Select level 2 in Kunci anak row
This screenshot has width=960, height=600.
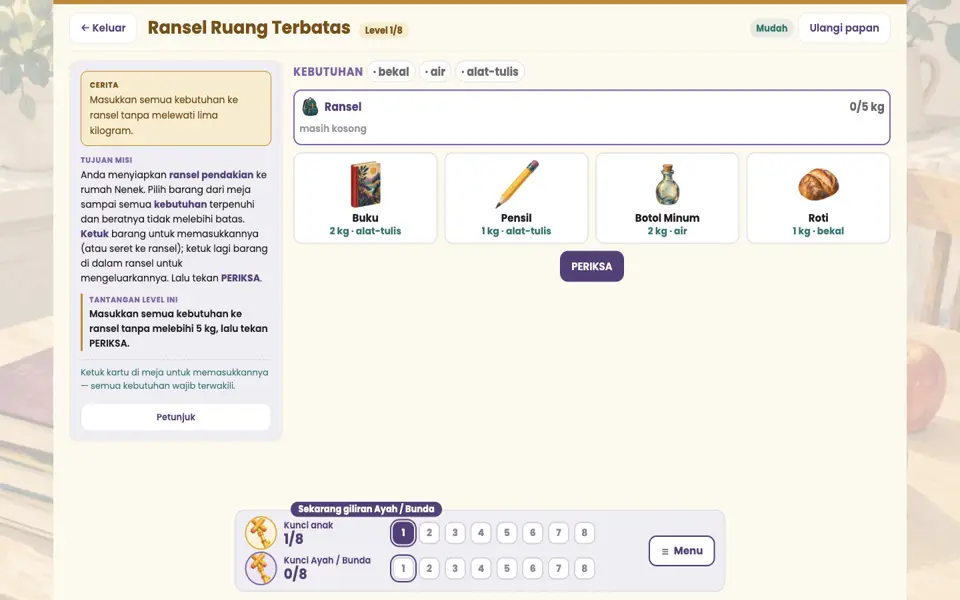429,533
